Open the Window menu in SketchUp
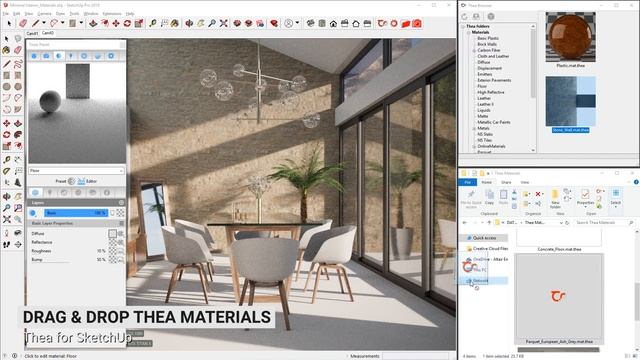Image resolution: width=640 pixels, height=360 pixels. pyautogui.click(x=91, y=14)
